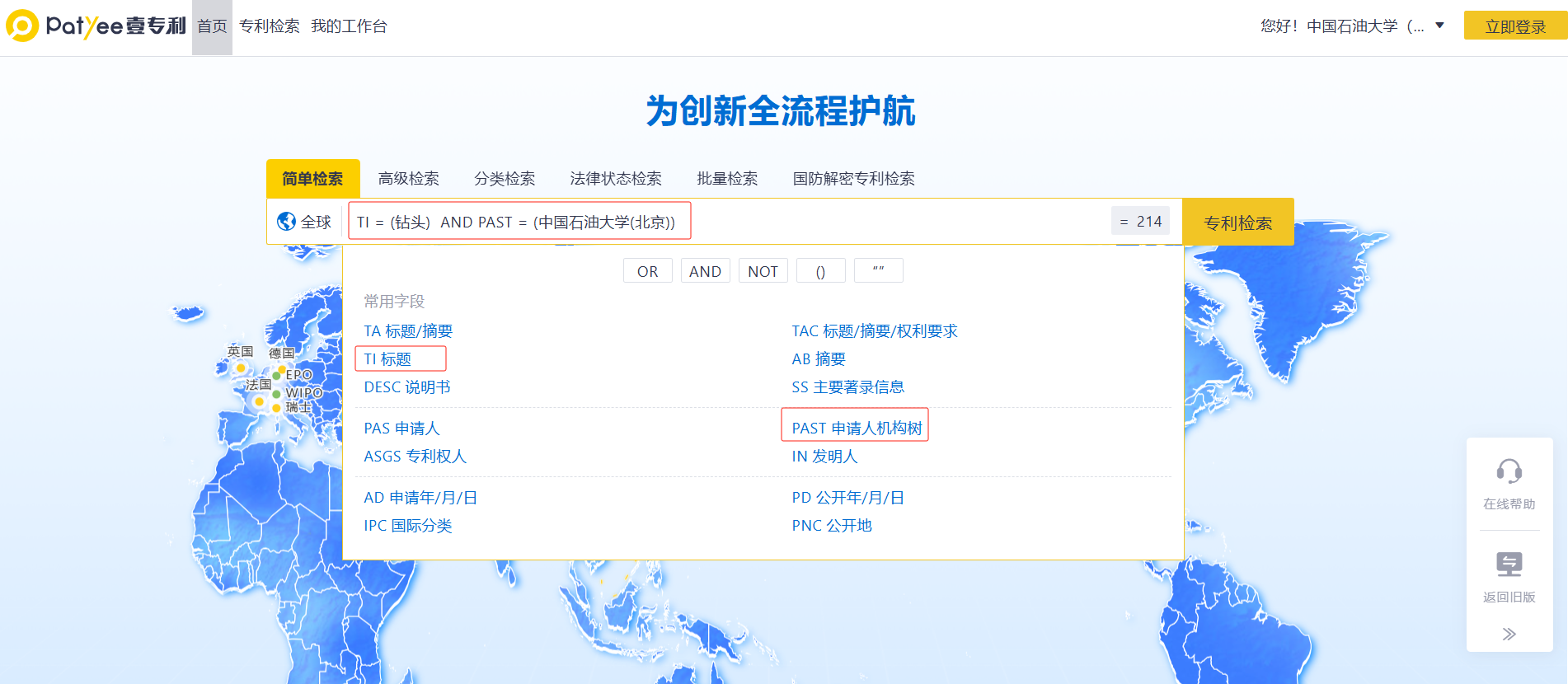Open the 法律状态检索 tab
The width and height of the screenshot is (1568, 684).
pyautogui.click(x=615, y=179)
